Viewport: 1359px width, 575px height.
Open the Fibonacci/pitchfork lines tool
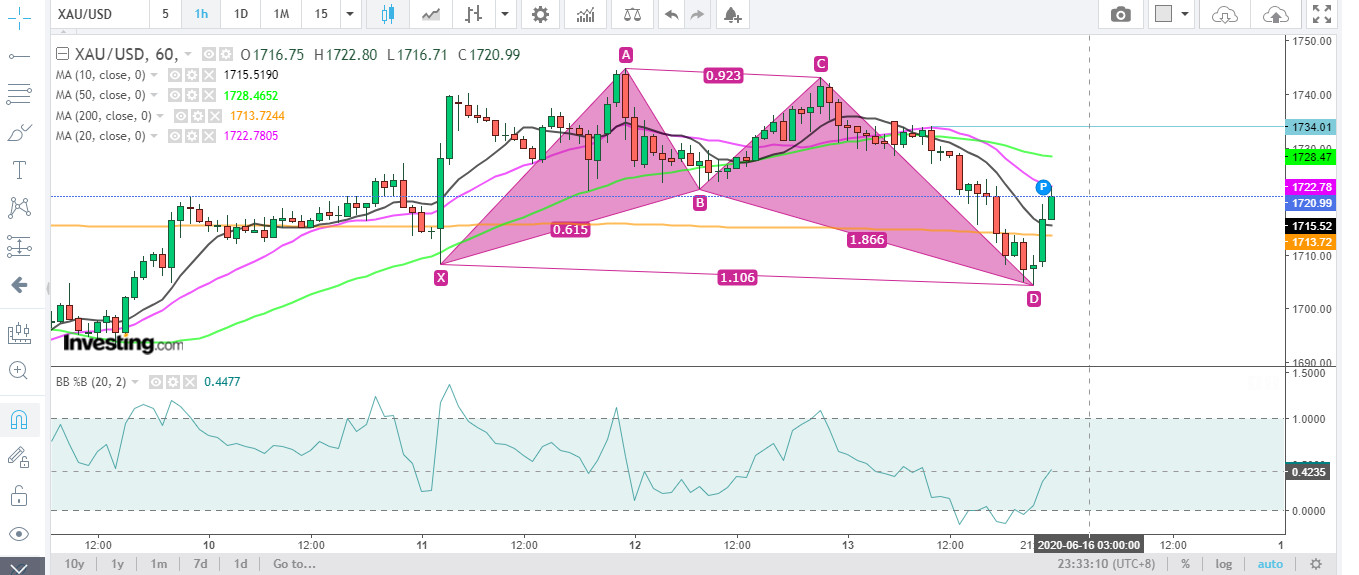[18, 94]
